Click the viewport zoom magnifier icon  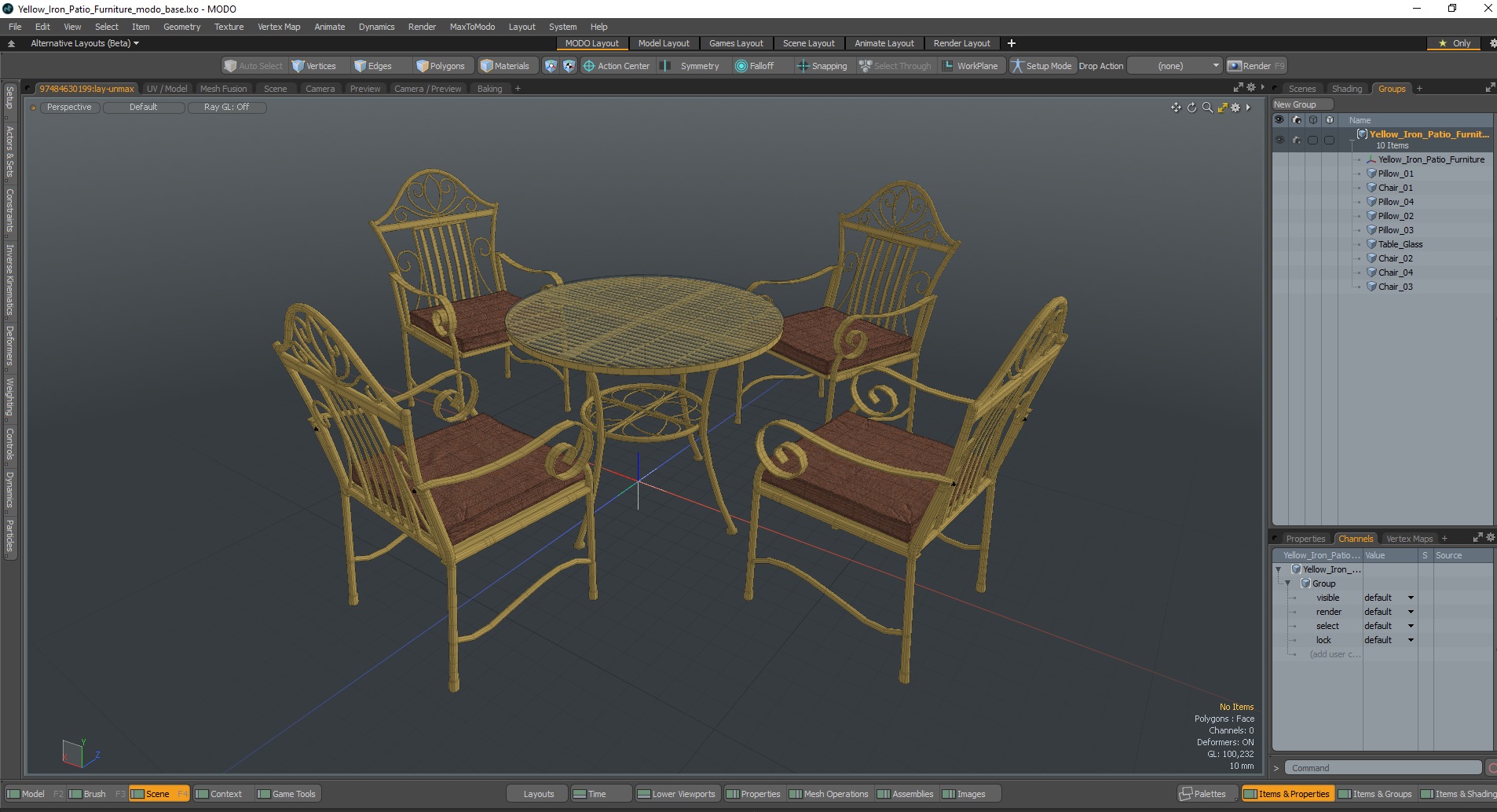point(1207,108)
